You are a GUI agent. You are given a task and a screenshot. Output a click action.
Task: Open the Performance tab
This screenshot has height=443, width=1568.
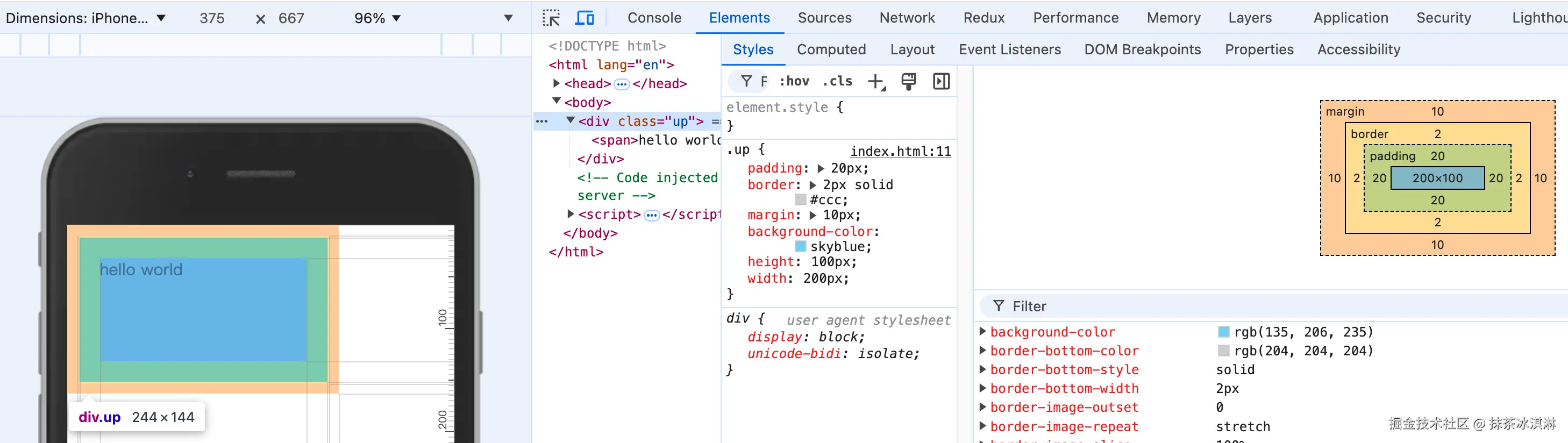pos(1075,18)
